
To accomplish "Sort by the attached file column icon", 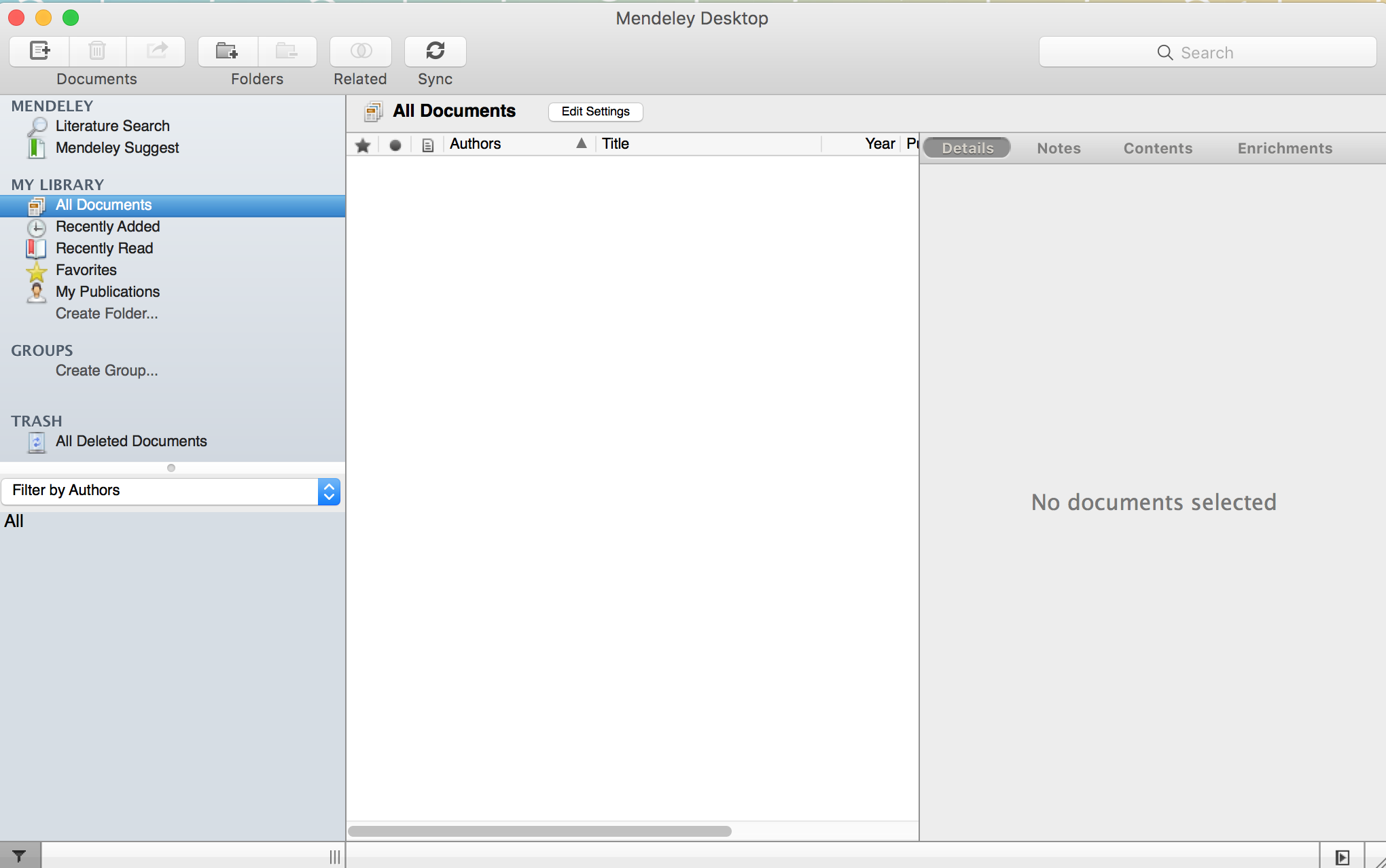I will coord(427,145).
